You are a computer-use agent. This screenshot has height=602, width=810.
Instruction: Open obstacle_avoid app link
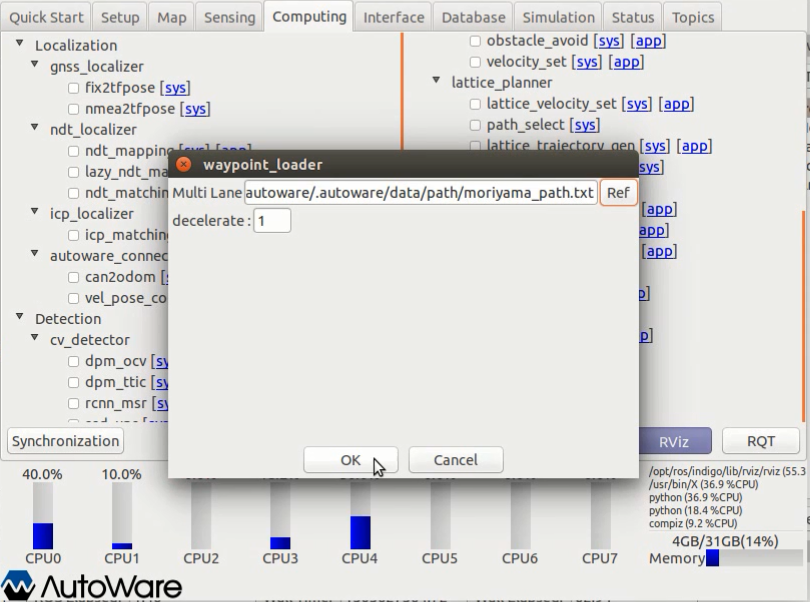point(648,41)
